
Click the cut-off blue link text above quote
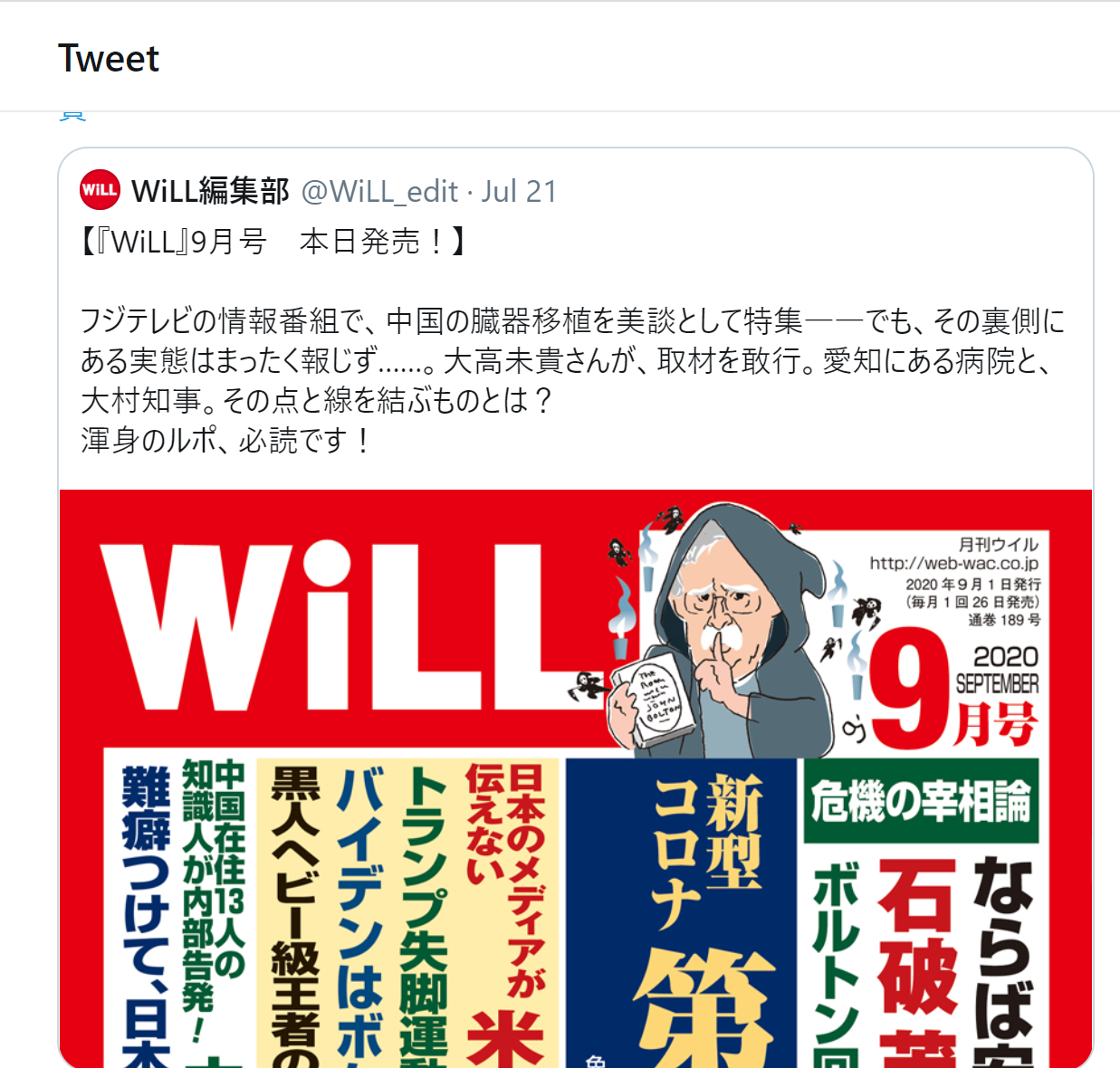[x=72, y=115]
